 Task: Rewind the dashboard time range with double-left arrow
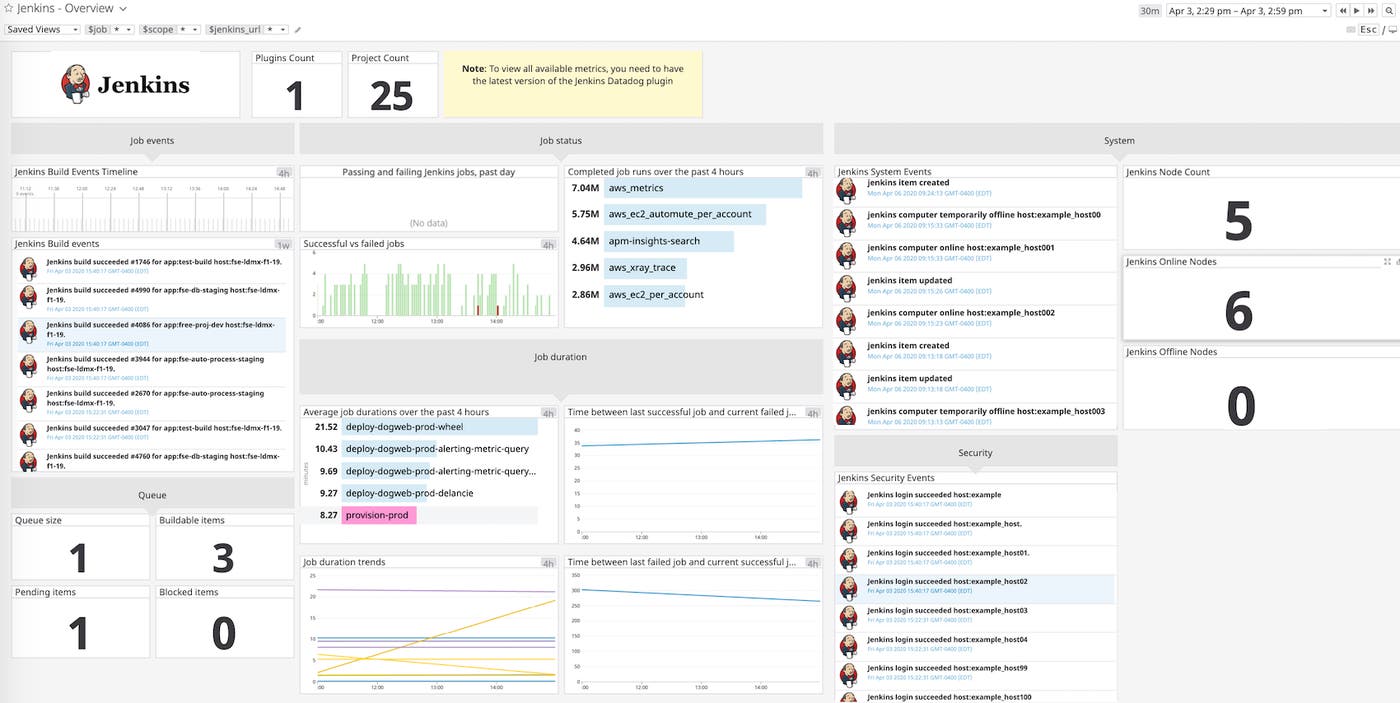click(x=1343, y=10)
